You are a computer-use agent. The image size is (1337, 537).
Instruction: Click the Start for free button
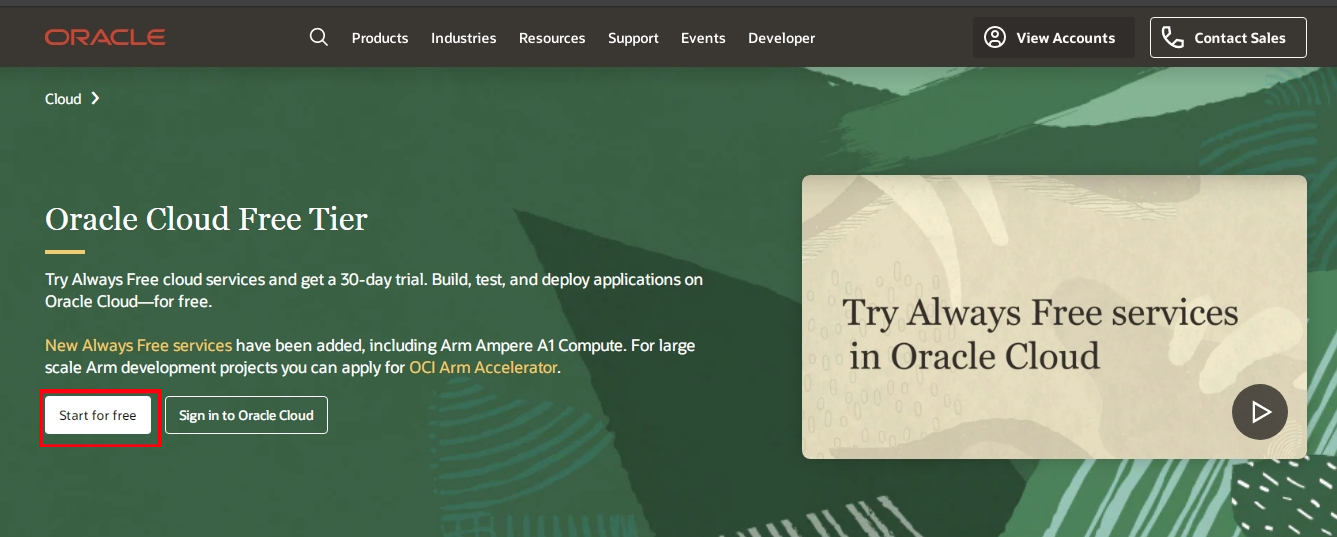click(x=98, y=415)
